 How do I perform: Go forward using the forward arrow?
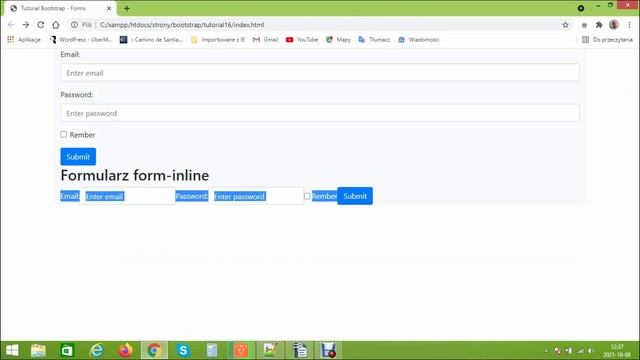click(x=26, y=25)
